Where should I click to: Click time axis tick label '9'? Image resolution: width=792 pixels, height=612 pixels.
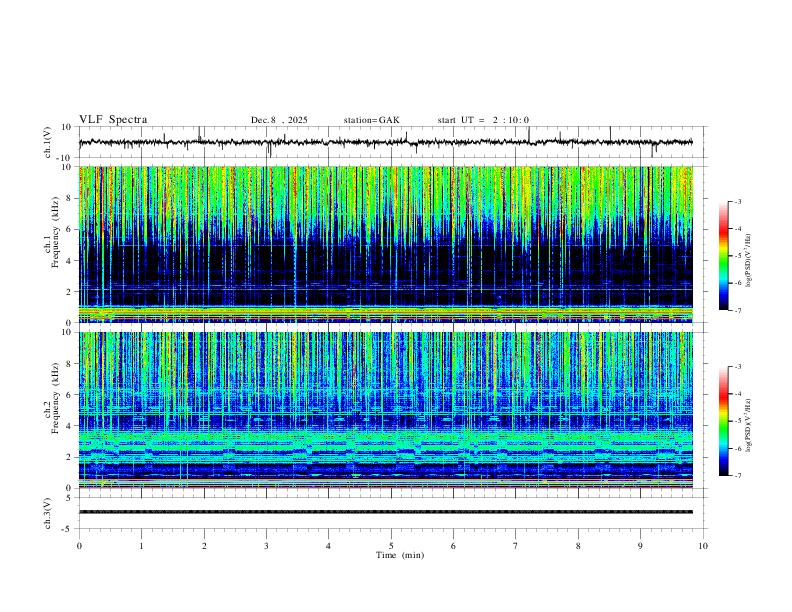(x=640, y=546)
